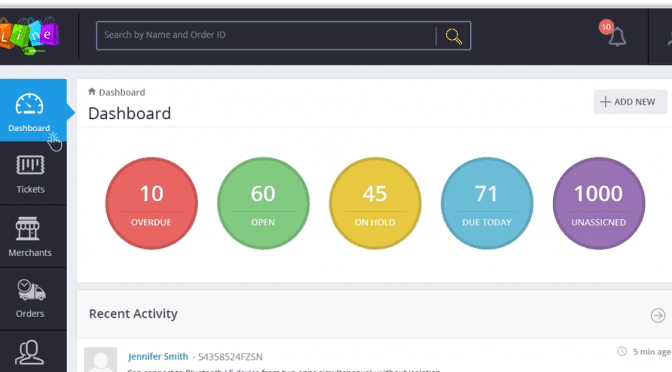Click the Search by Name and Order ID field

tap(266, 35)
